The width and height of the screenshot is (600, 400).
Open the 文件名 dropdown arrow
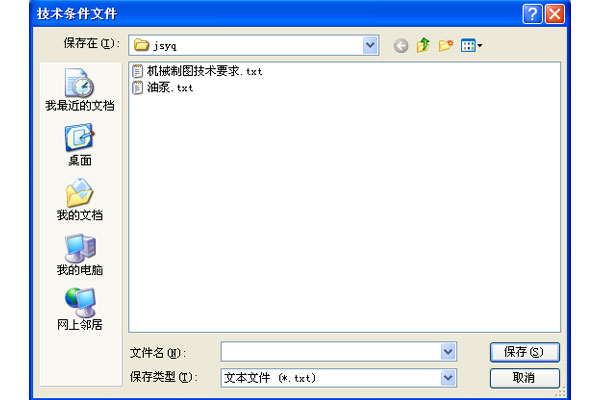click(x=448, y=352)
